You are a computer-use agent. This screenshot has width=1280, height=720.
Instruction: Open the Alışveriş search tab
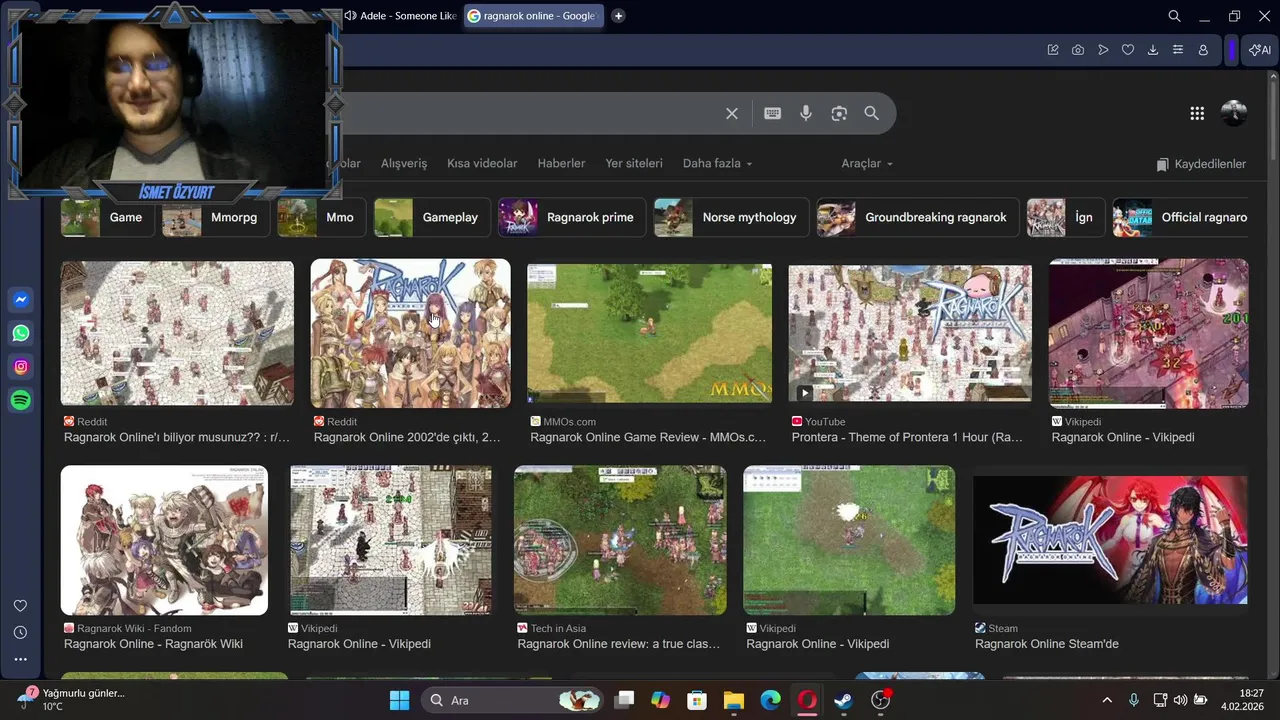coord(404,163)
